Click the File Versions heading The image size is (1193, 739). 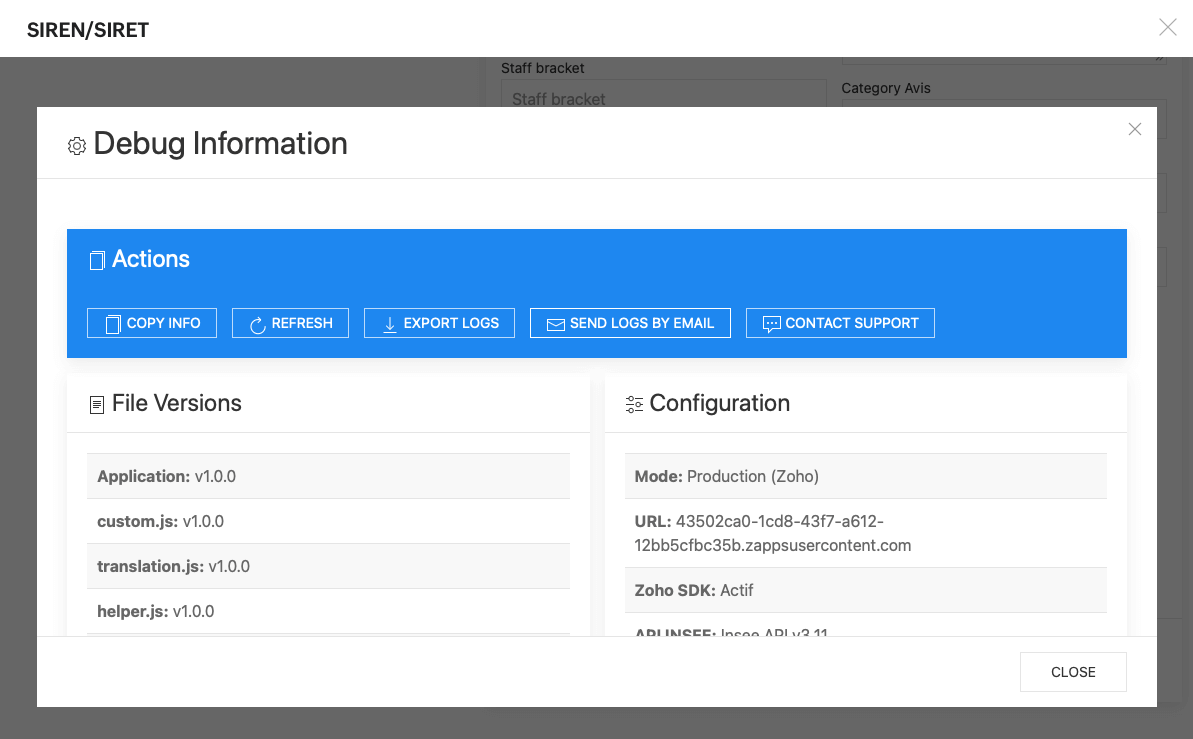[177, 403]
